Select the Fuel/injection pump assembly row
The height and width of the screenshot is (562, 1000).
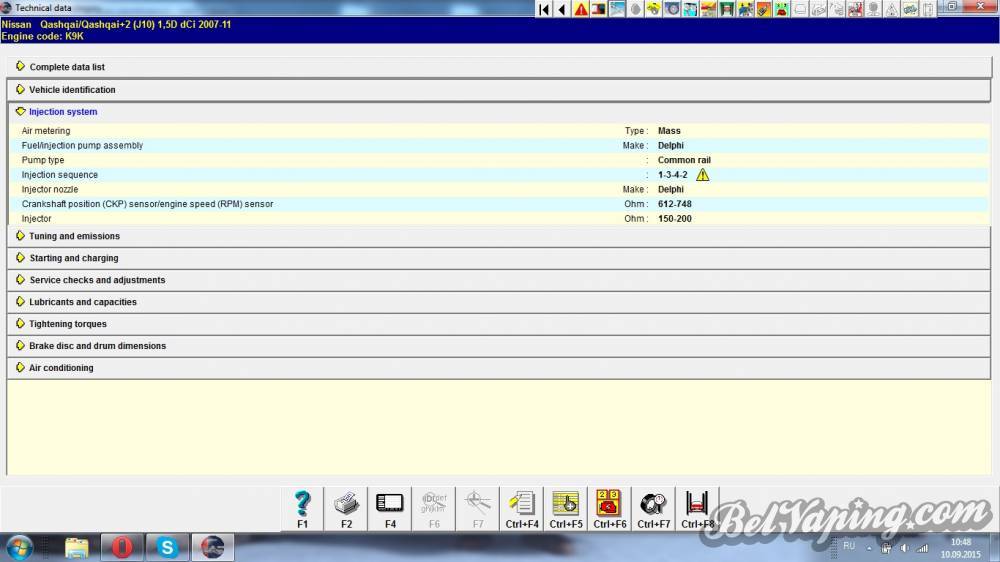(x=500, y=145)
